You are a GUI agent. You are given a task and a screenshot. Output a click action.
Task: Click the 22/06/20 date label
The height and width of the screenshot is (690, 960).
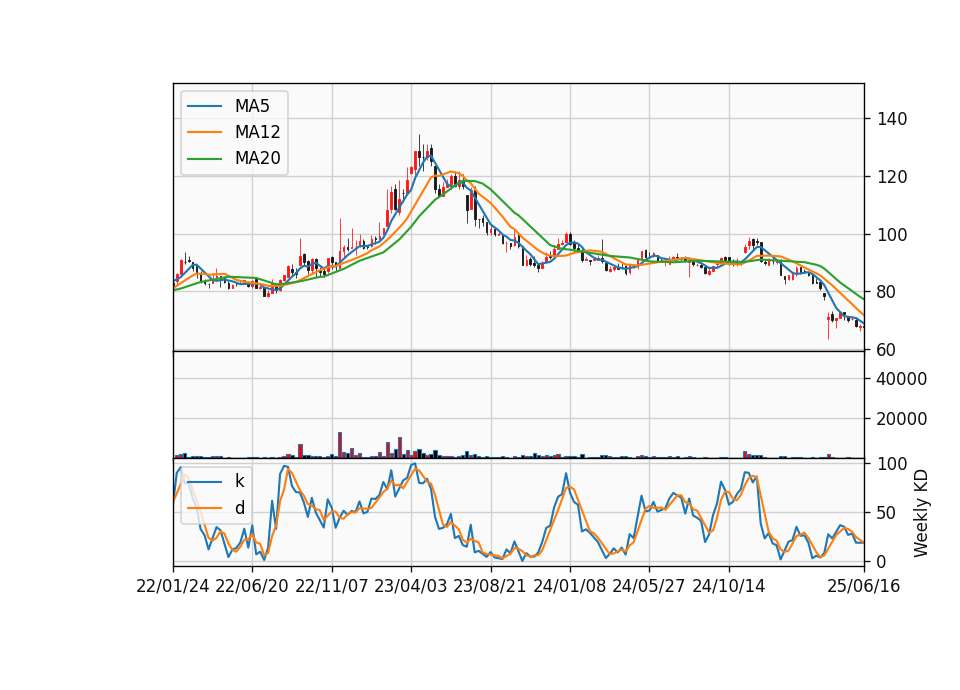252,586
